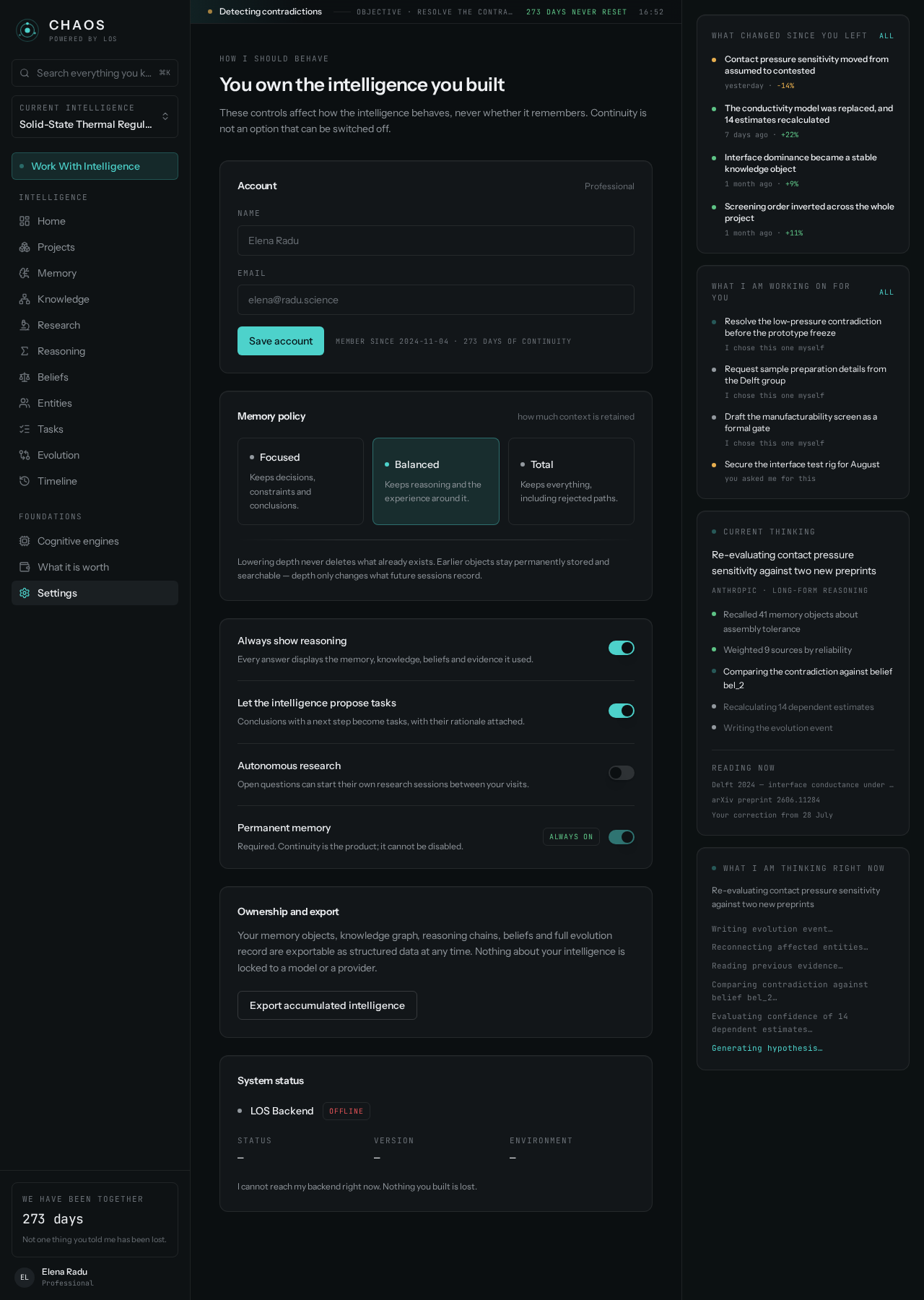Viewport: 924px width, 1300px height.
Task: Open the low-pressure contradiction task
Action: (x=803, y=334)
